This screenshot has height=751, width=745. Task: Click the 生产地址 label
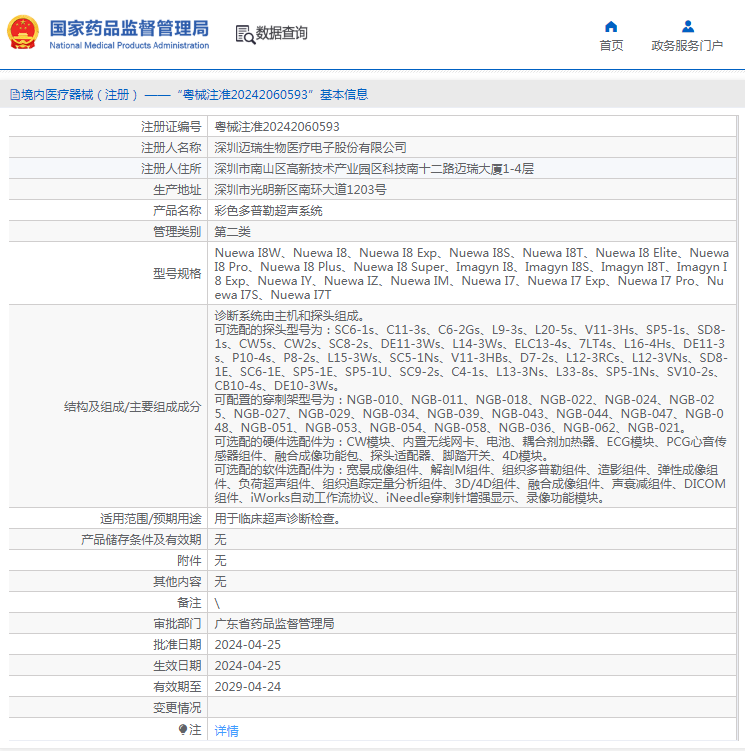177,190
